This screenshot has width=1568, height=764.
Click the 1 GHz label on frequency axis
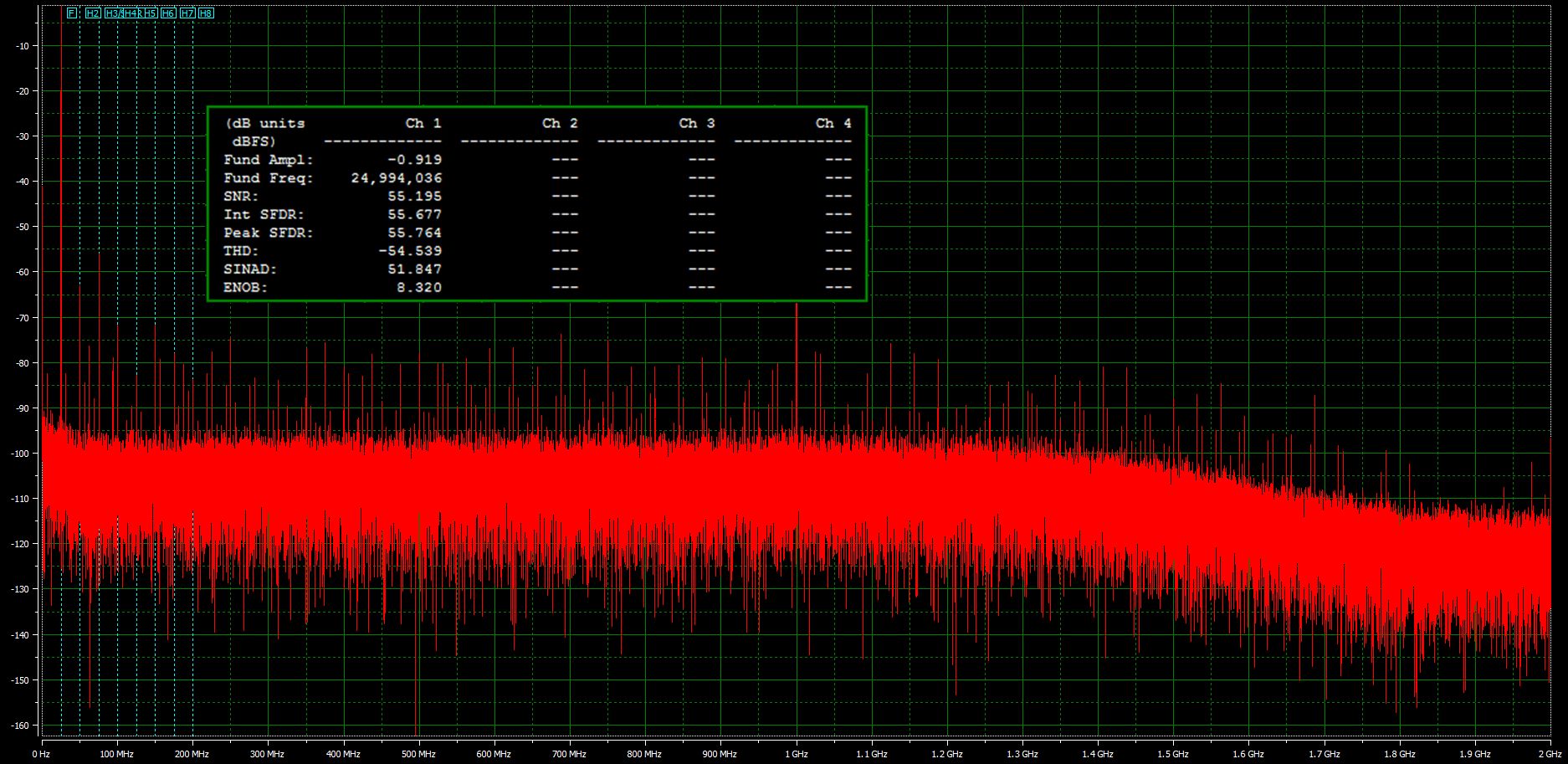(796, 754)
